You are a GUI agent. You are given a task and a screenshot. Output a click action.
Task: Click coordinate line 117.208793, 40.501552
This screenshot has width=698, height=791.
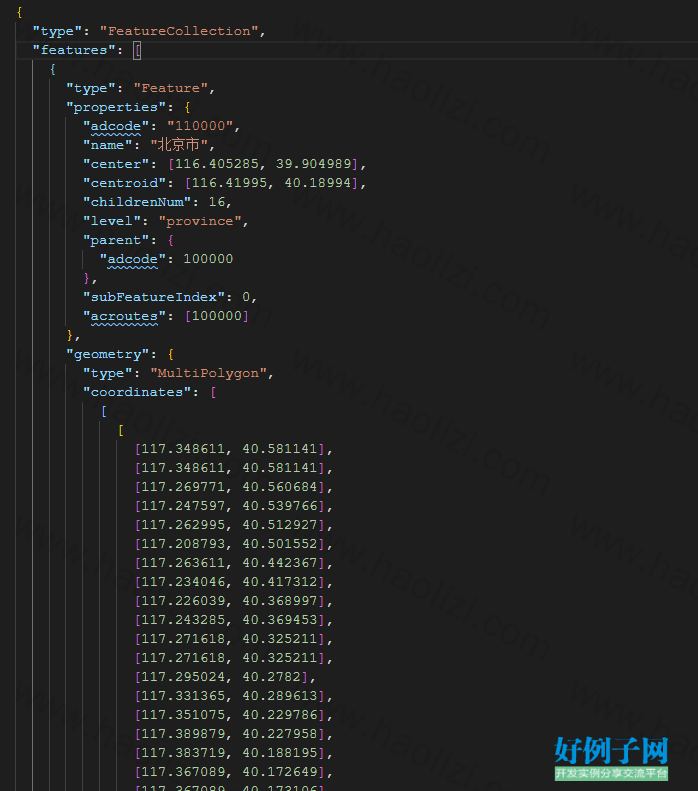(234, 544)
